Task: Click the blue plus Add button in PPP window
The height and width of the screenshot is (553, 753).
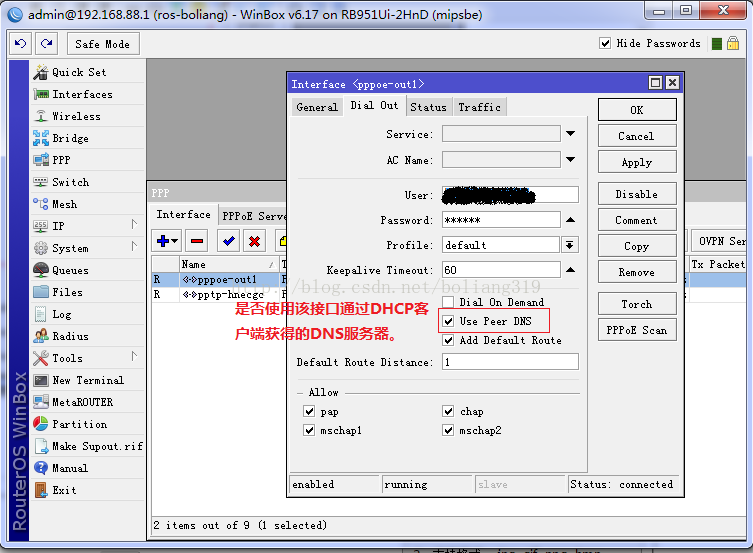Action: pyautogui.click(x=167, y=240)
